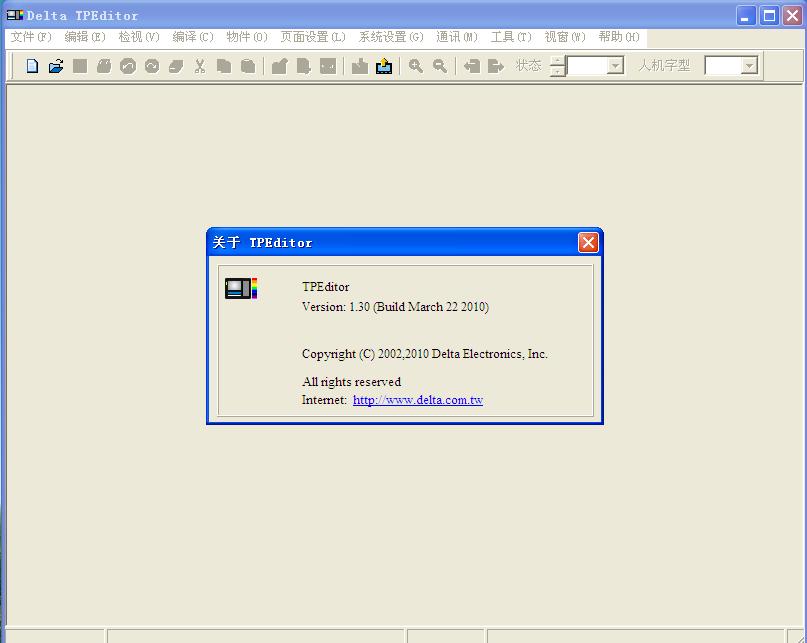Open the http://www.delta.com.tw link
807x643 pixels.
pos(418,400)
